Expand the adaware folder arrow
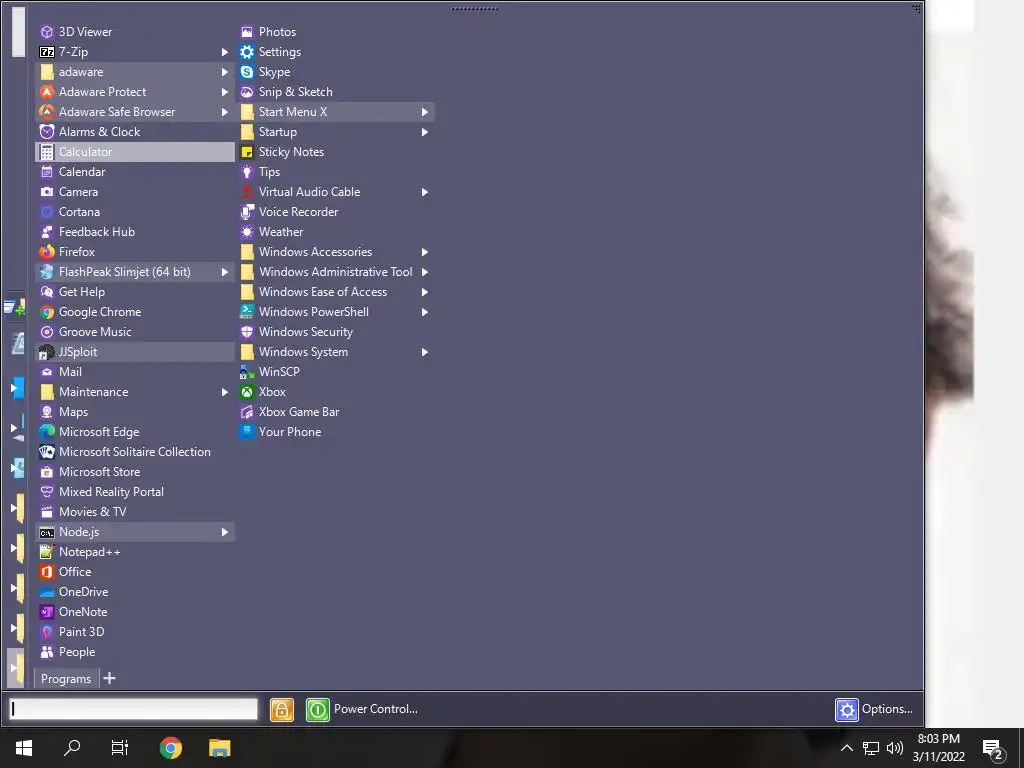The width and height of the screenshot is (1024, 768). click(225, 72)
